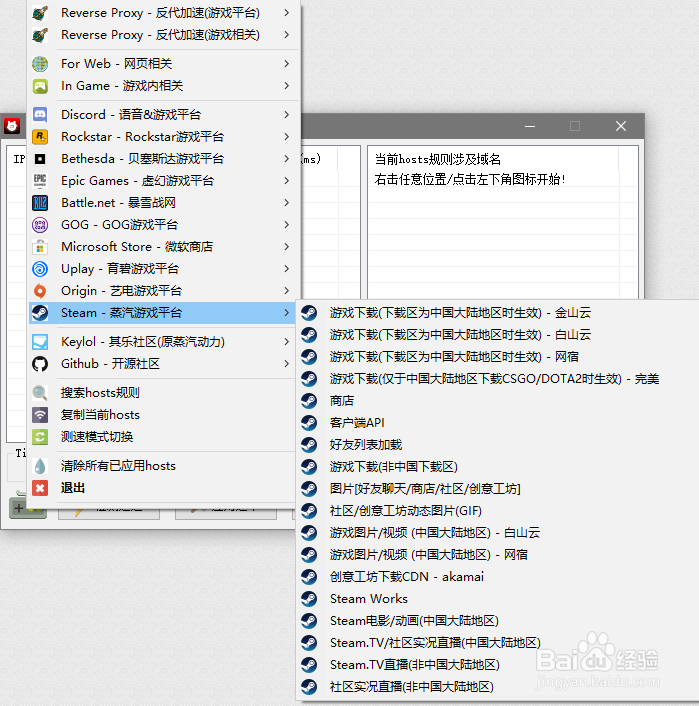Click the Keylol blue icon
This screenshot has height=706, width=699.
(40, 342)
